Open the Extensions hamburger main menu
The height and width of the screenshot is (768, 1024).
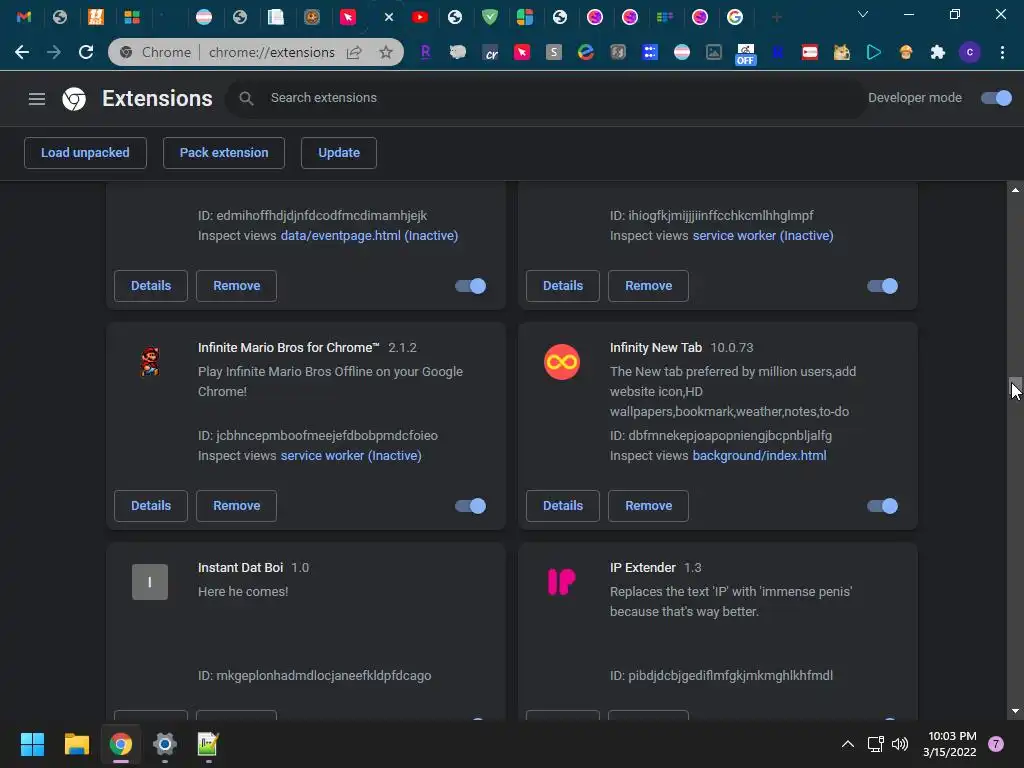coord(37,99)
